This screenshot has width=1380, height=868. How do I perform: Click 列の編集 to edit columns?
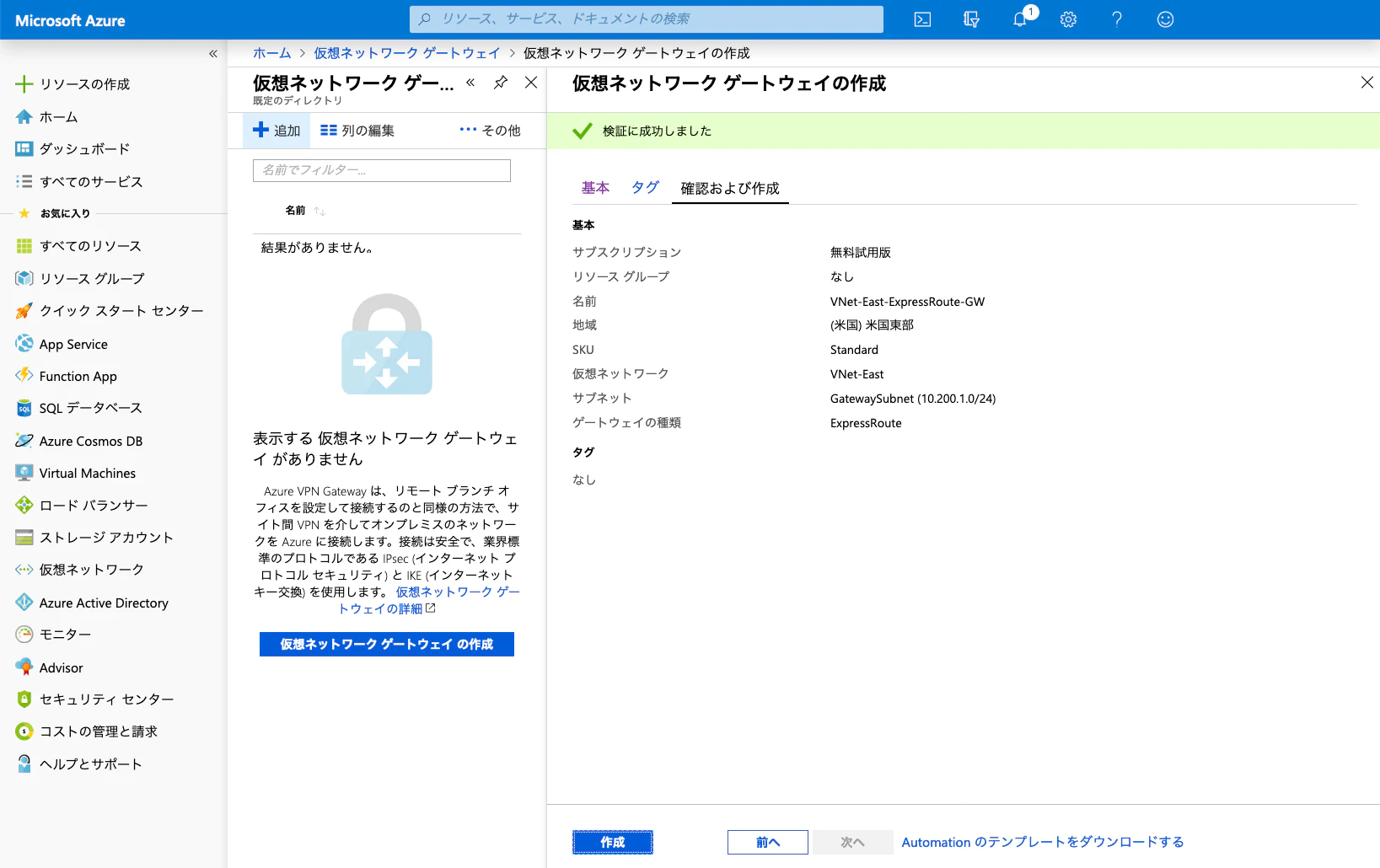pyautogui.click(x=357, y=131)
